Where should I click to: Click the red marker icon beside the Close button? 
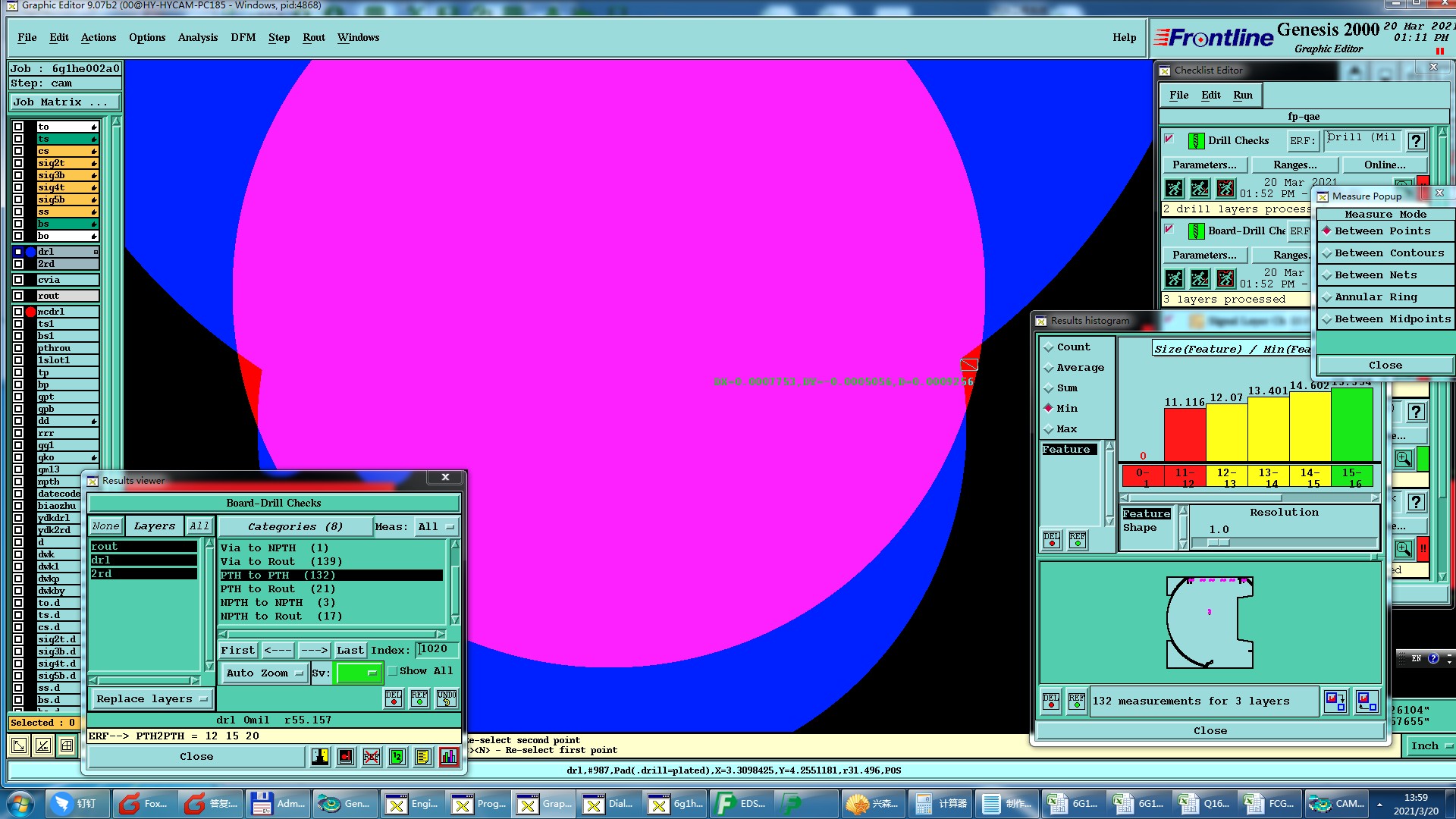pyautogui.click(x=346, y=757)
